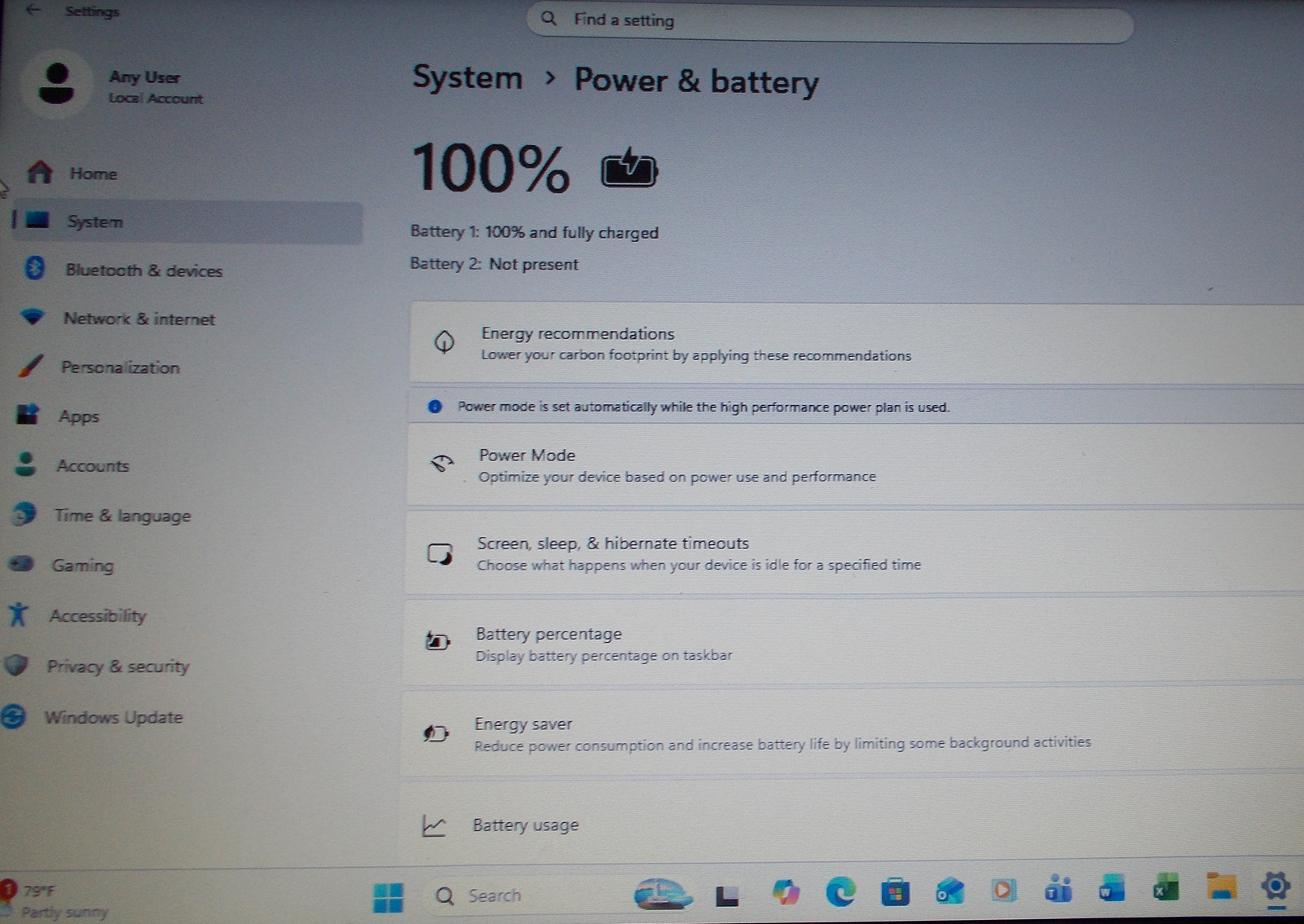Click the back arrow in Settings header
The height and width of the screenshot is (924, 1304).
pyautogui.click(x=32, y=11)
